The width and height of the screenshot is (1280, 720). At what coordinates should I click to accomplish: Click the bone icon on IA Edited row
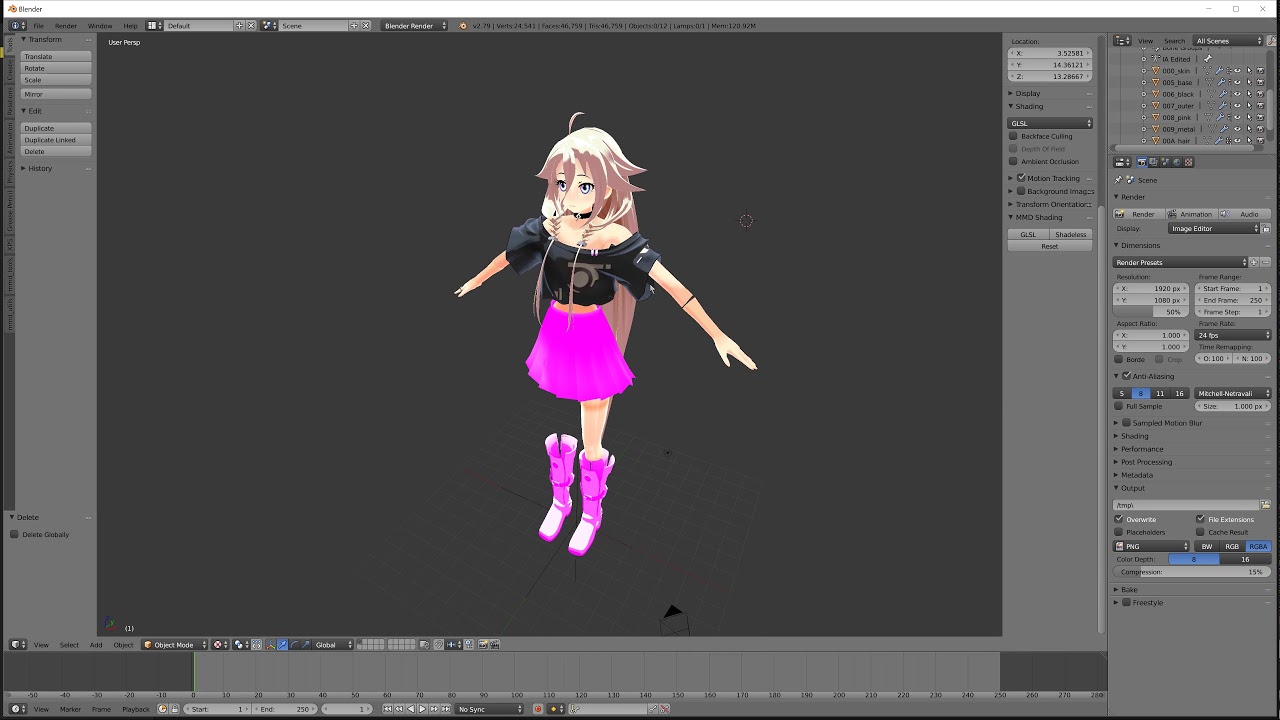pyautogui.click(x=1207, y=59)
